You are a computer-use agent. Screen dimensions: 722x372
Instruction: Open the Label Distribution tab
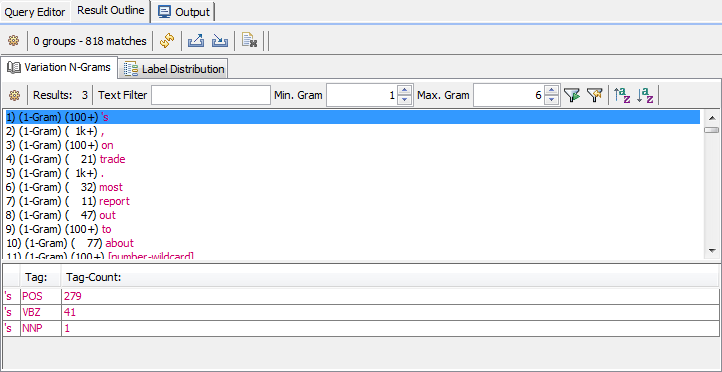tap(174, 69)
